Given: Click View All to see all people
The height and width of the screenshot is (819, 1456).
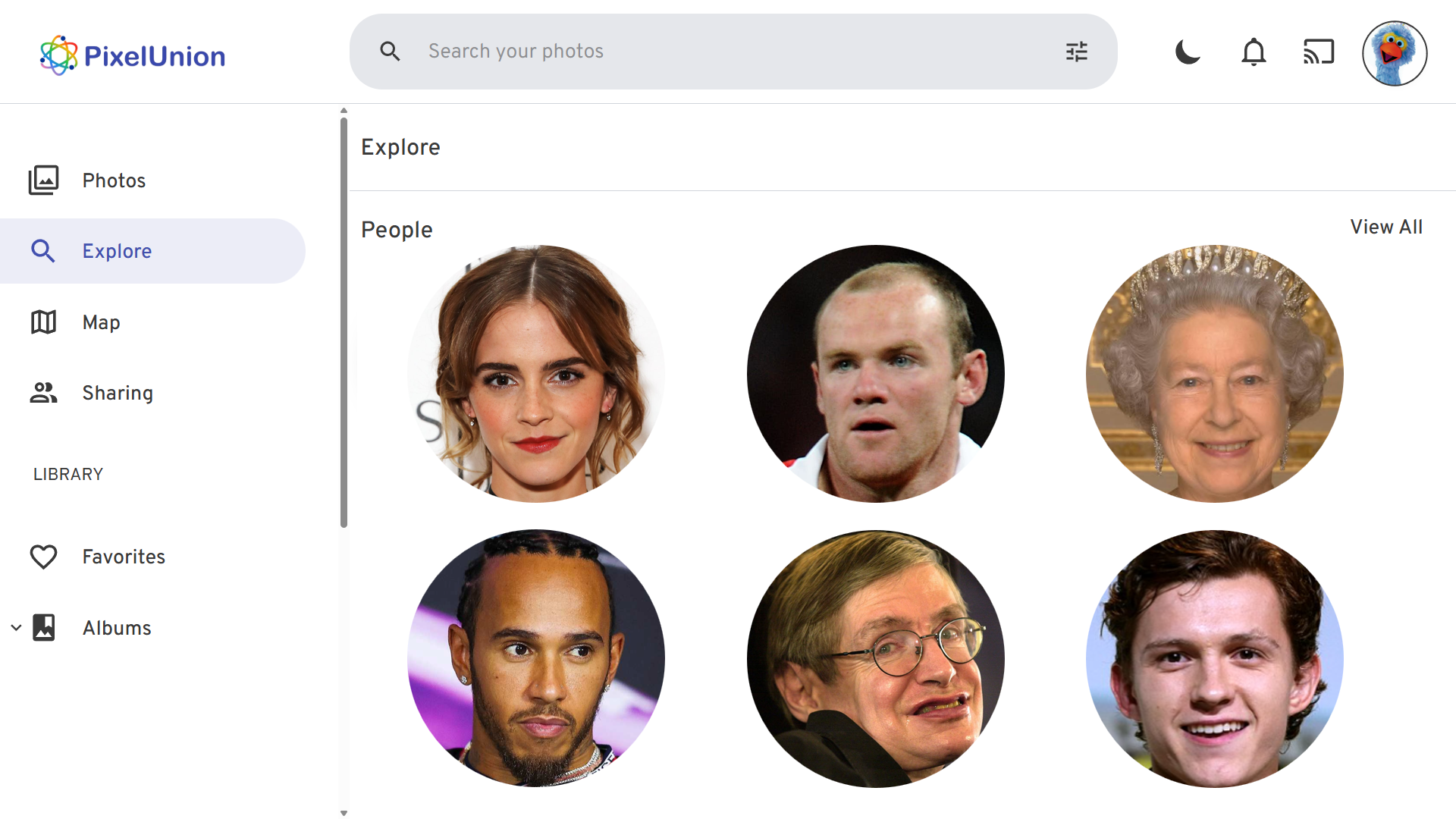Looking at the screenshot, I should coord(1385,226).
